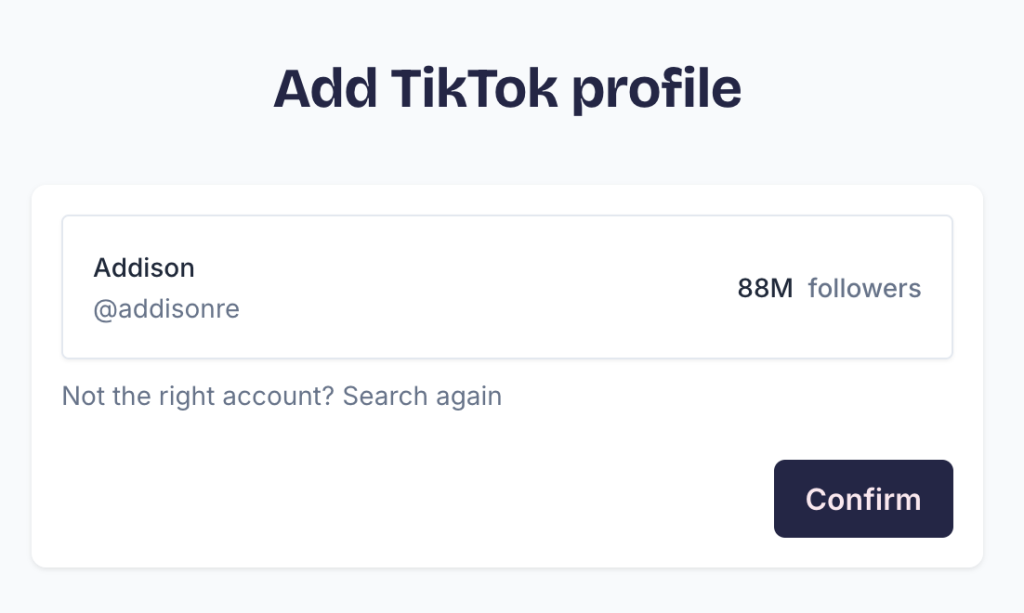The image size is (1024, 613).
Task: Accept the suggested Addison account
Action: tap(862, 498)
